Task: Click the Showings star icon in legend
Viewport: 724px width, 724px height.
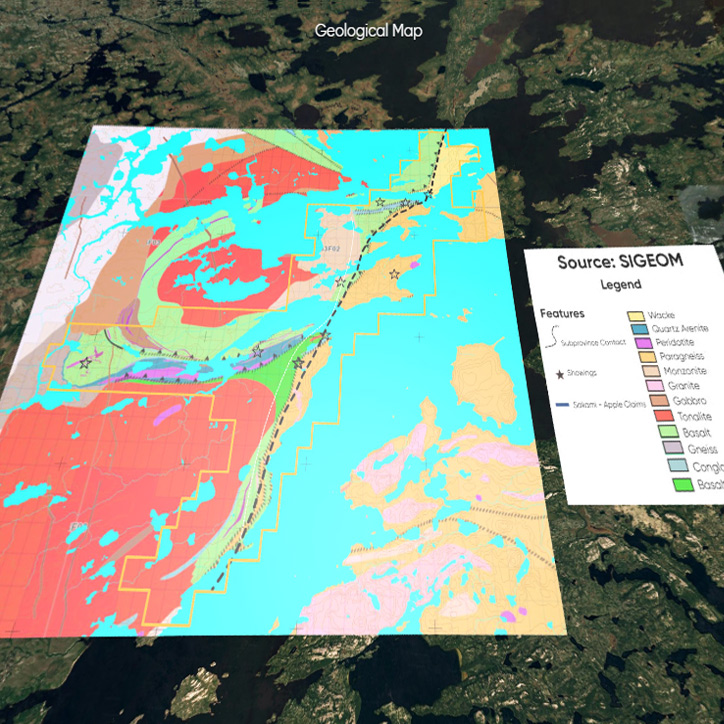Action: [559, 373]
